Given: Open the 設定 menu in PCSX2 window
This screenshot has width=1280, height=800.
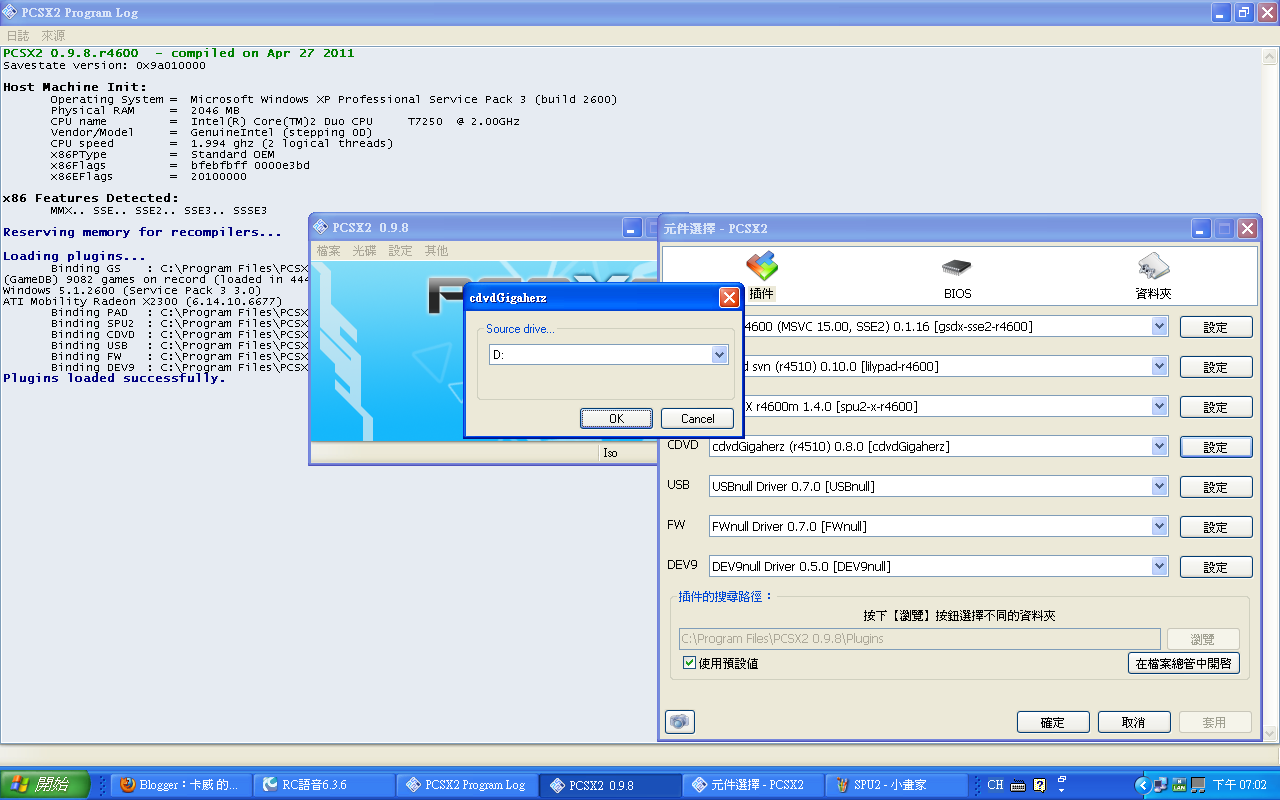Looking at the screenshot, I should click(x=400, y=251).
